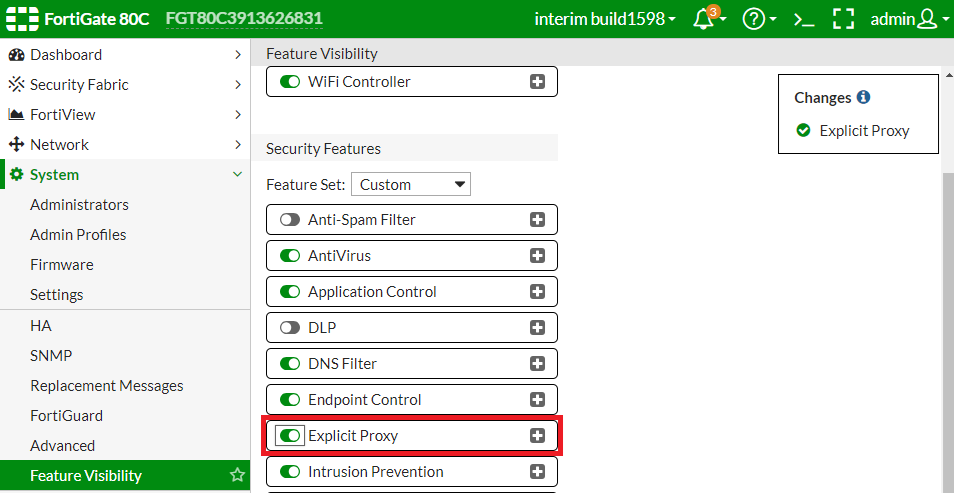Open the CLI console icon
The width and height of the screenshot is (954, 493).
(803, 19)
